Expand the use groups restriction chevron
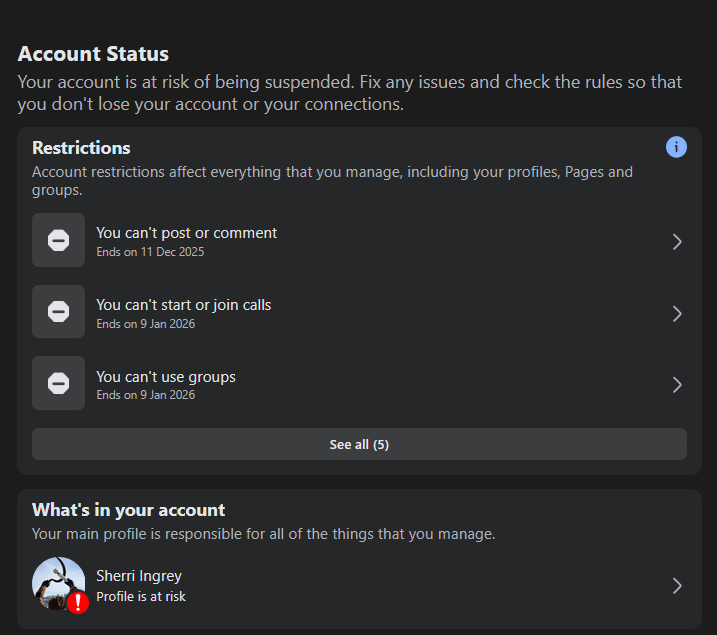The image size is (717, 635). 677,384
